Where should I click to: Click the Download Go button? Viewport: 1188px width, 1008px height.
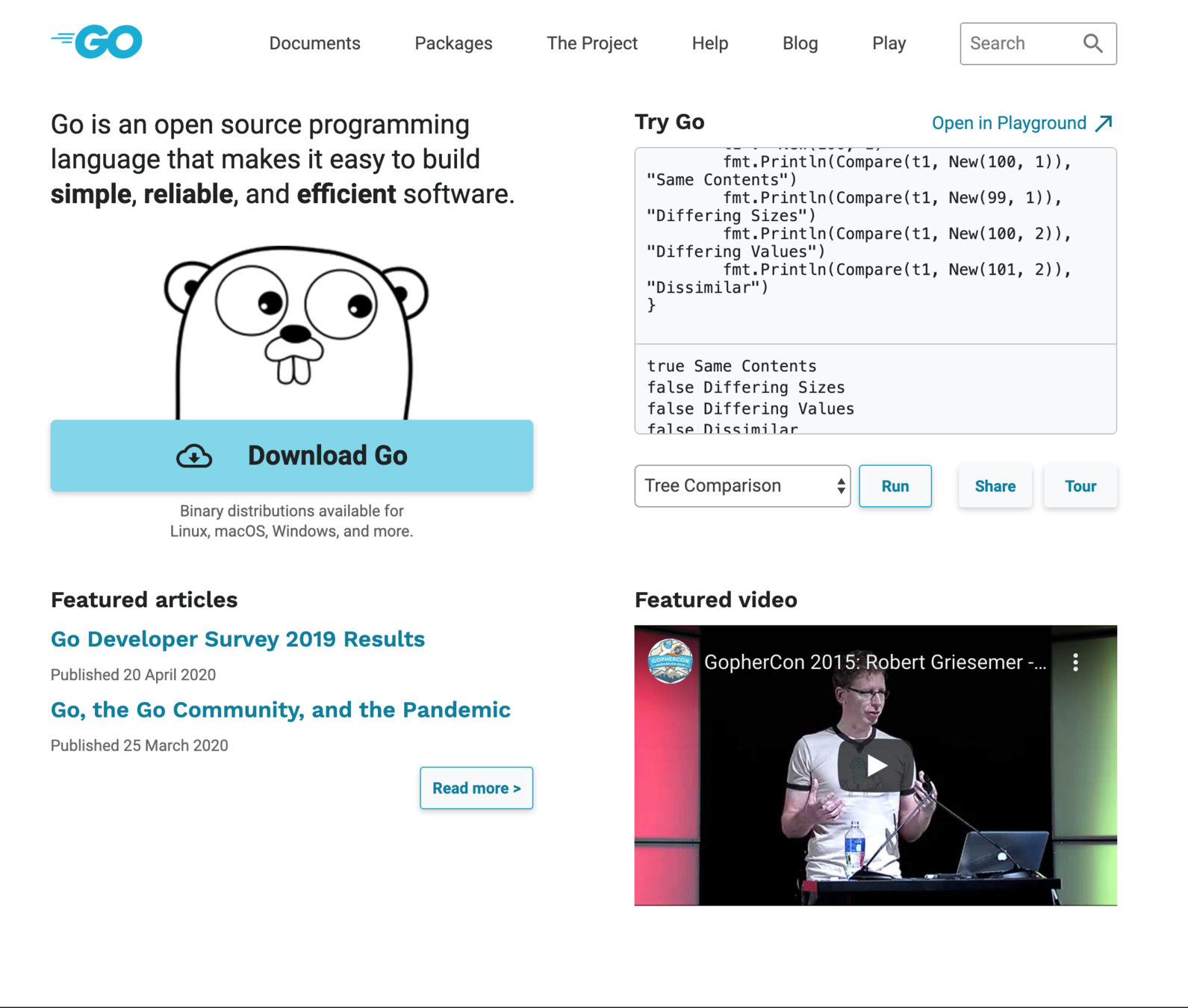pos(292,455)
